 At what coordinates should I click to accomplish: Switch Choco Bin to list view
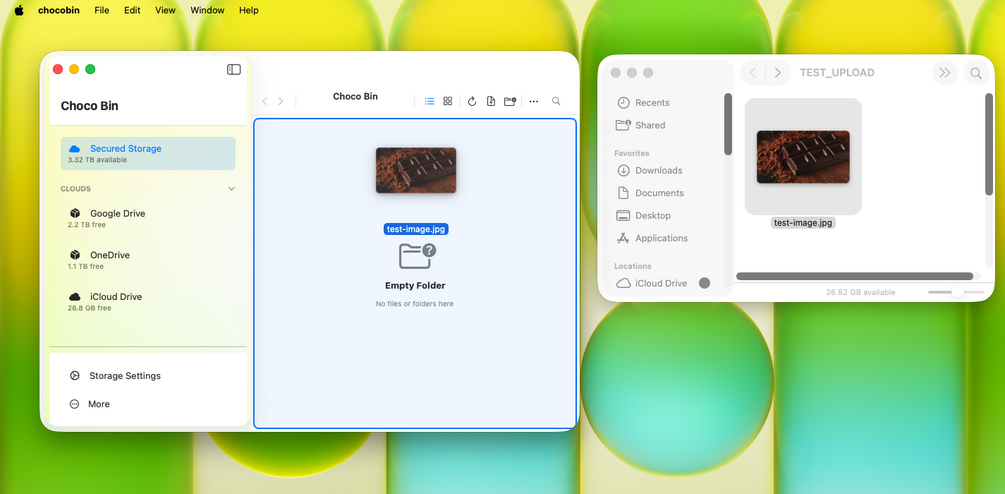click(x=429, y=101)
